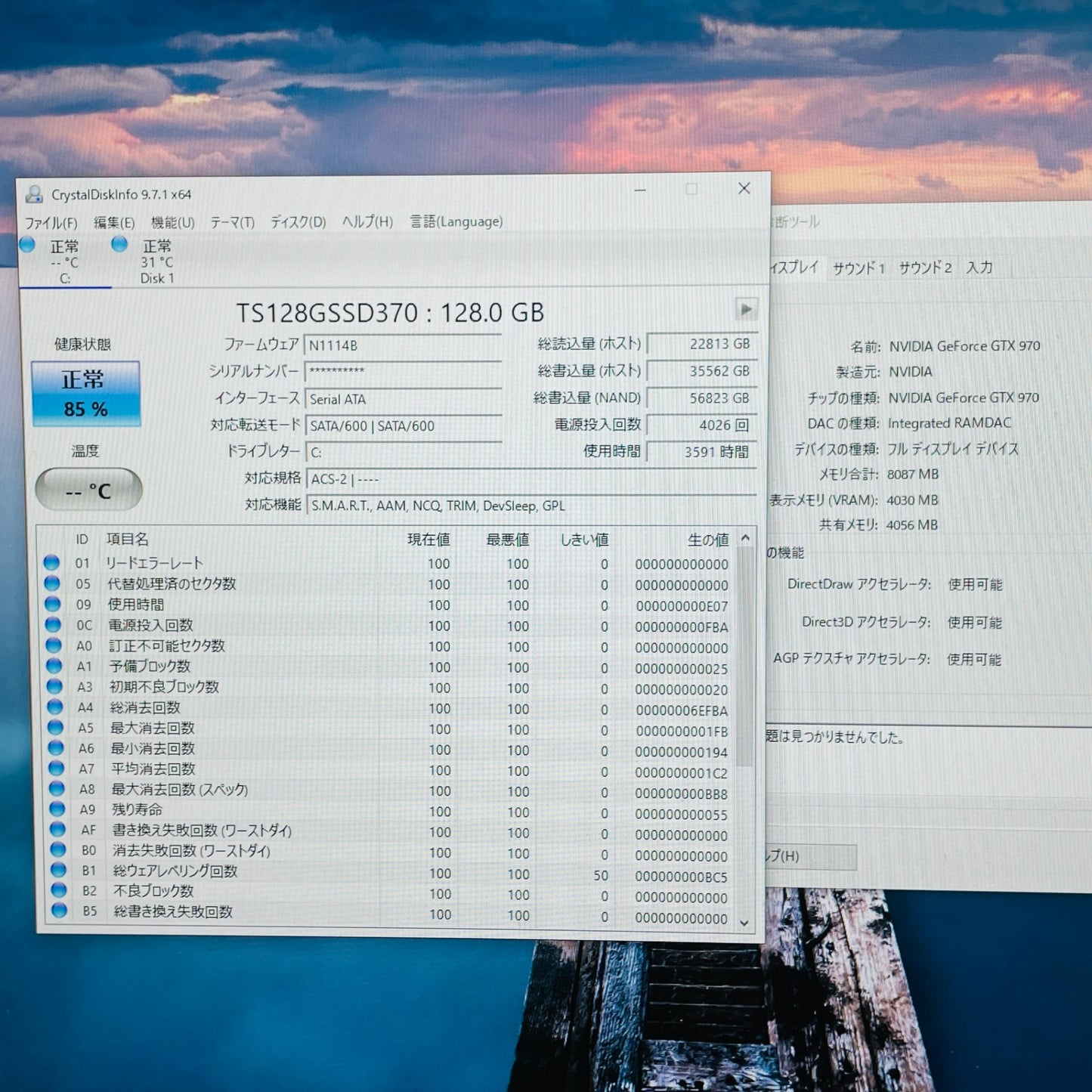1092x1092 pixels.
Task: Click the SMART list vertical scrollbar thumb
Action: tap(745, 656)
